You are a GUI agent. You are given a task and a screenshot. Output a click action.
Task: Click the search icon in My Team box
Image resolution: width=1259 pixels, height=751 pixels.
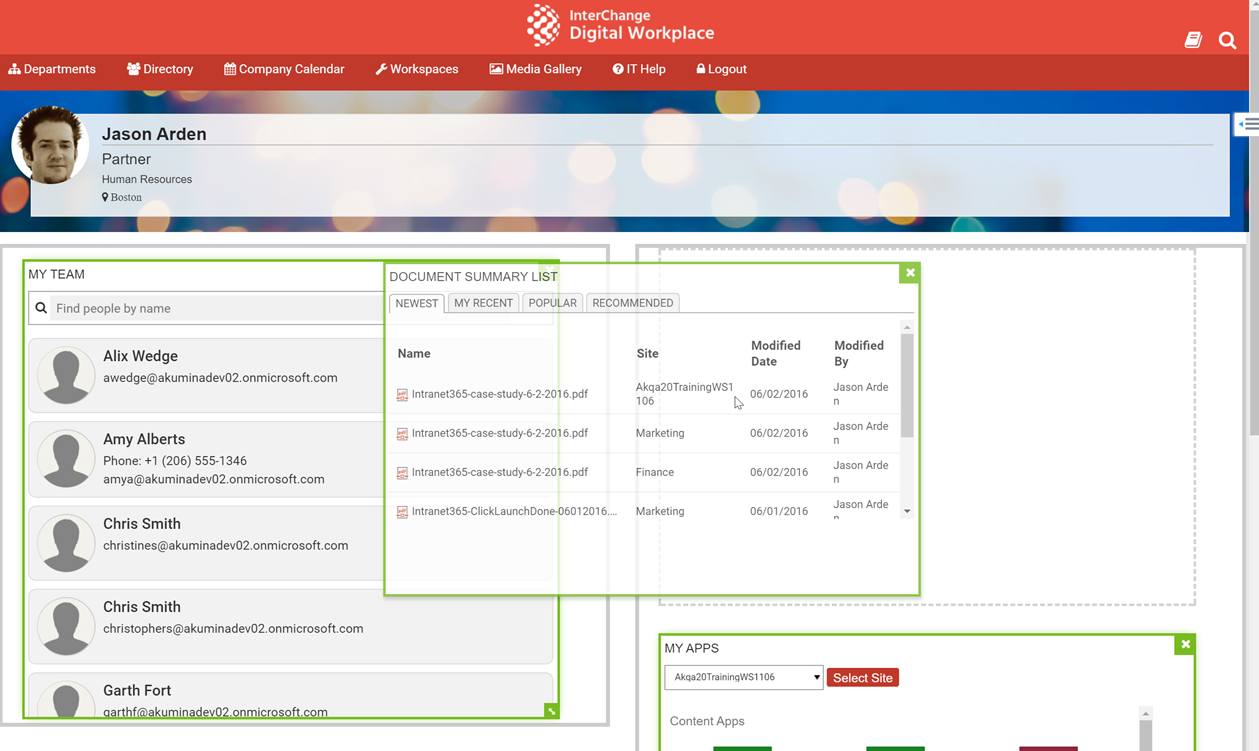click(x=41, y=308)
